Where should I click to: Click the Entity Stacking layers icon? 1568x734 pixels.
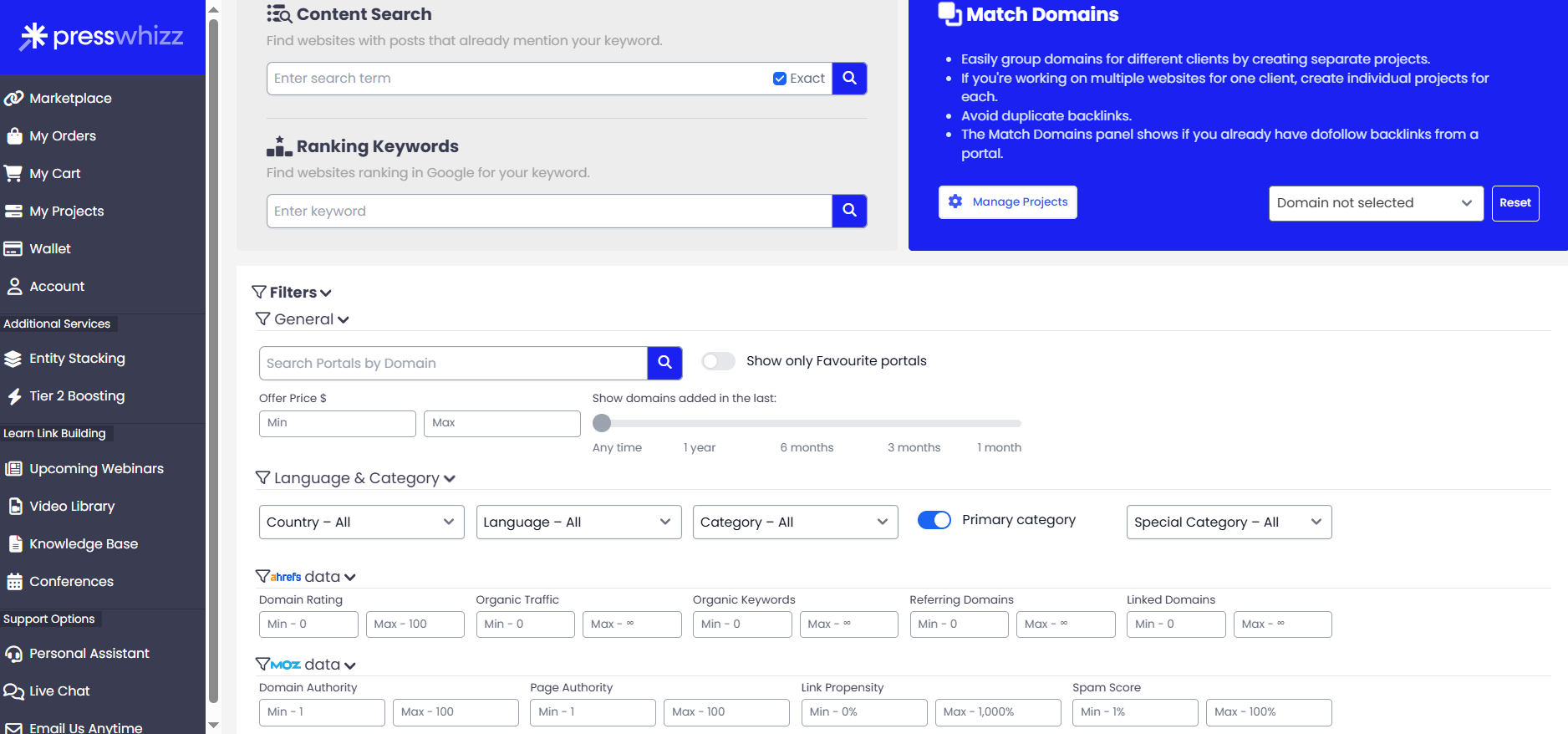coord(13,359)
